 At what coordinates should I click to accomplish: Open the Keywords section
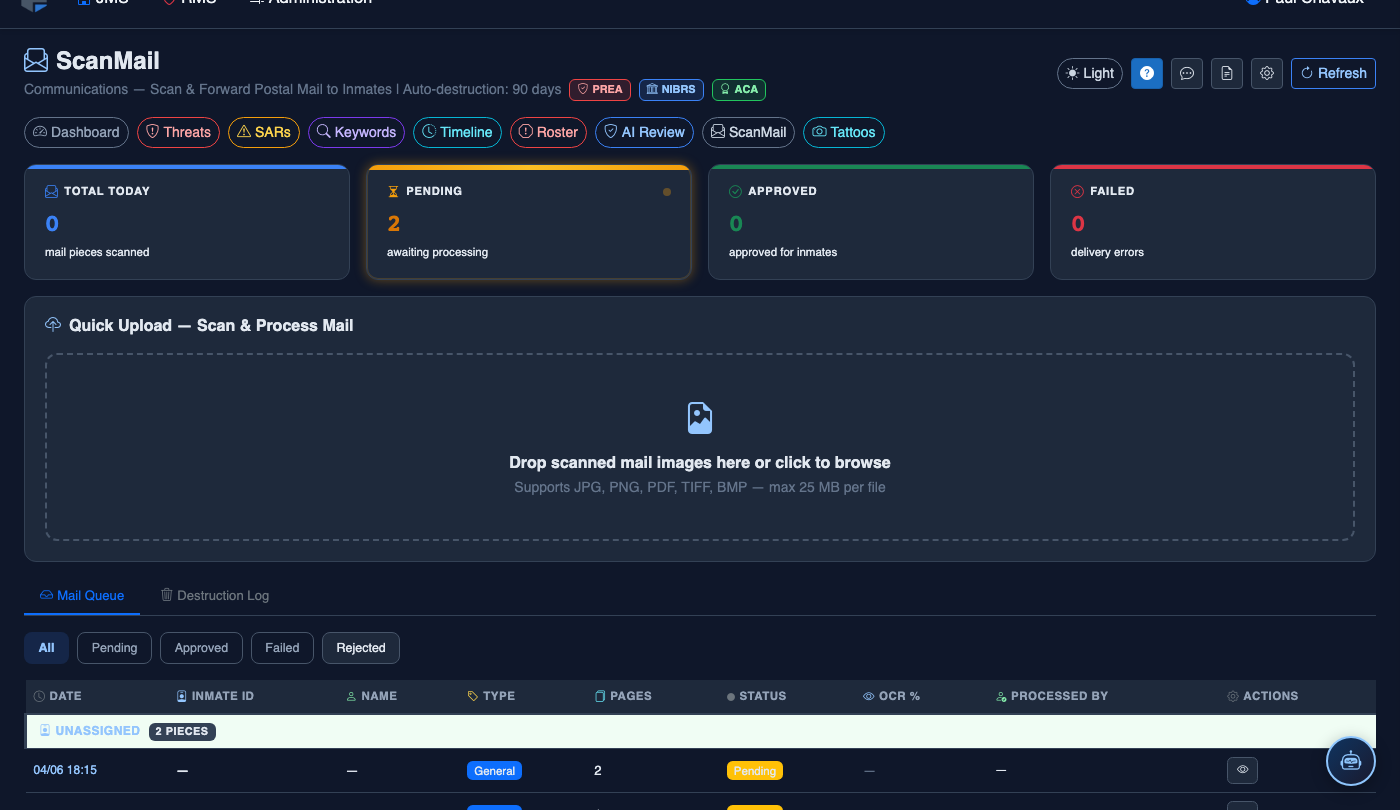[357, 132]
